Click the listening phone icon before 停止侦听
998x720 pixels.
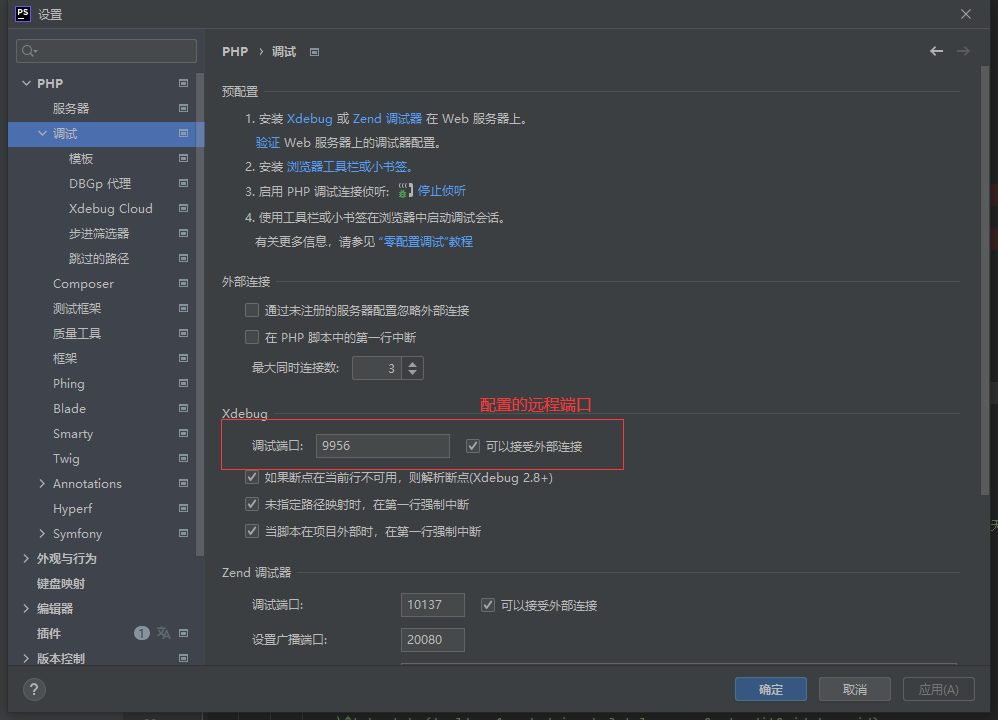click(x=405, y=190)
